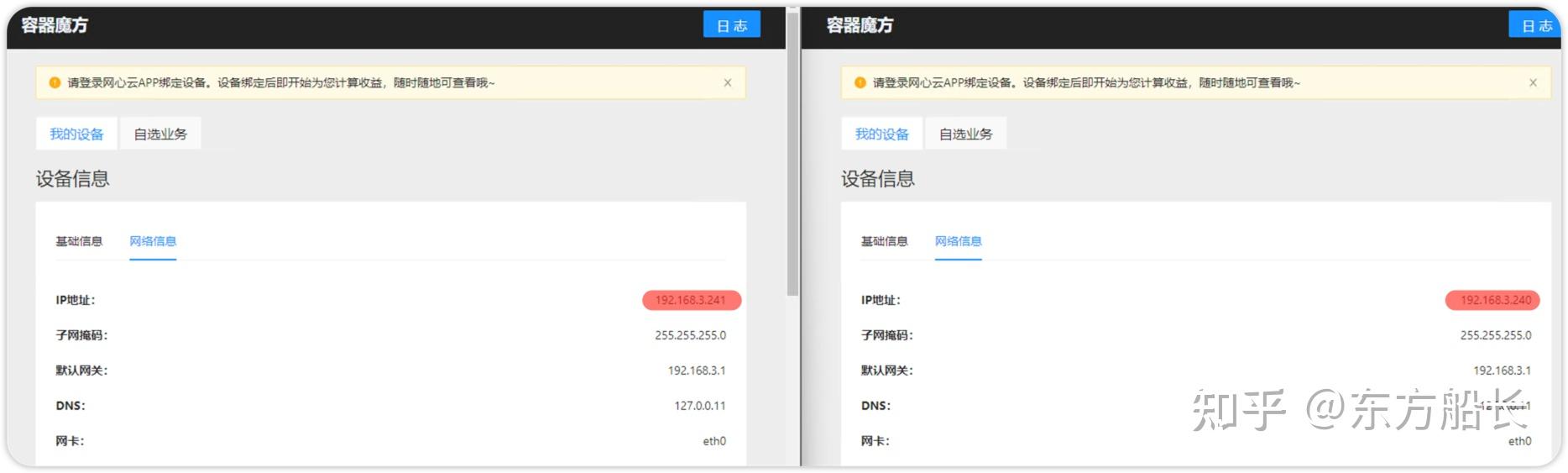Click the warning icon in right banner
This screenshot has height=473, width=1568.
click(x=860, y=82)
